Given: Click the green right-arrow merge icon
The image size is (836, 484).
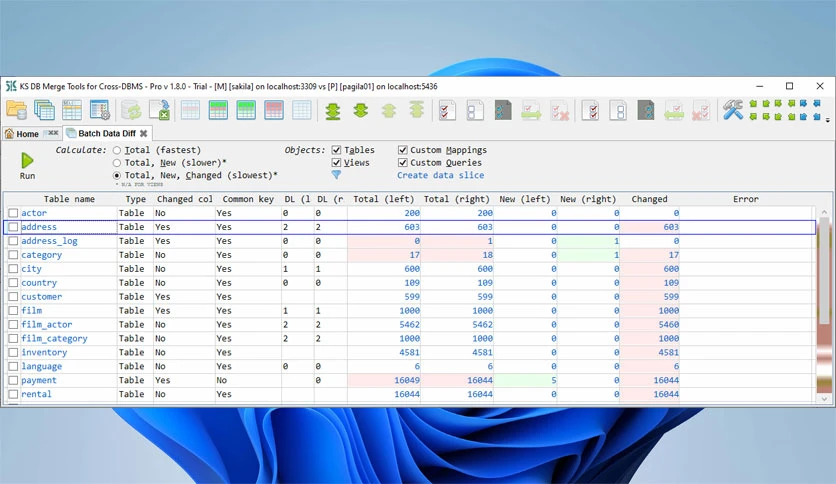Looking at the screenshot, I should click(531, 111).
